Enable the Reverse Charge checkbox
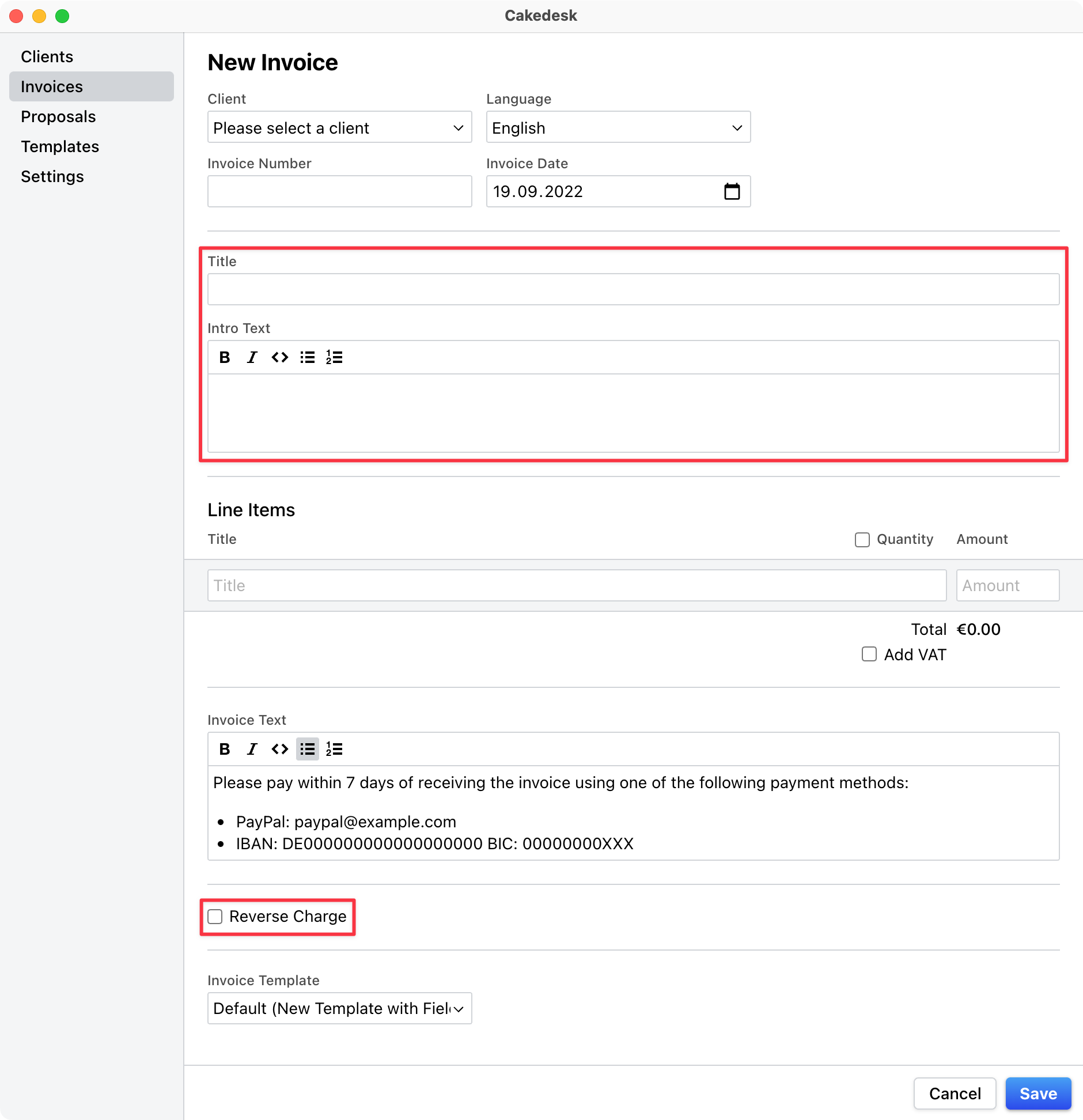Image resolution: width=1083 pixels, height=1120 pixels. 215,917
